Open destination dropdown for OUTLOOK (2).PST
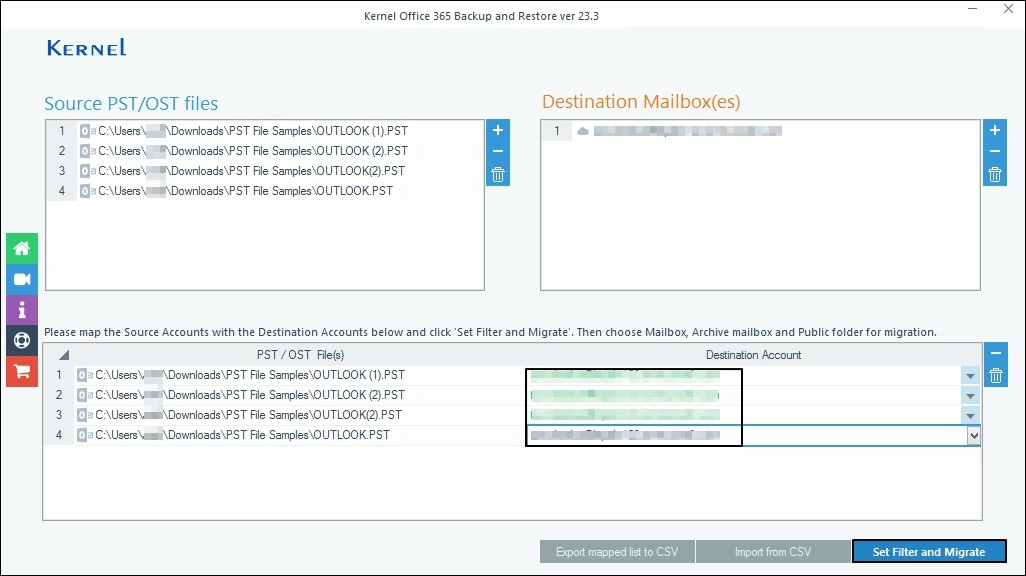Image resolution: width=1026 pixels, height=576 pixels. tap(970, 395)
